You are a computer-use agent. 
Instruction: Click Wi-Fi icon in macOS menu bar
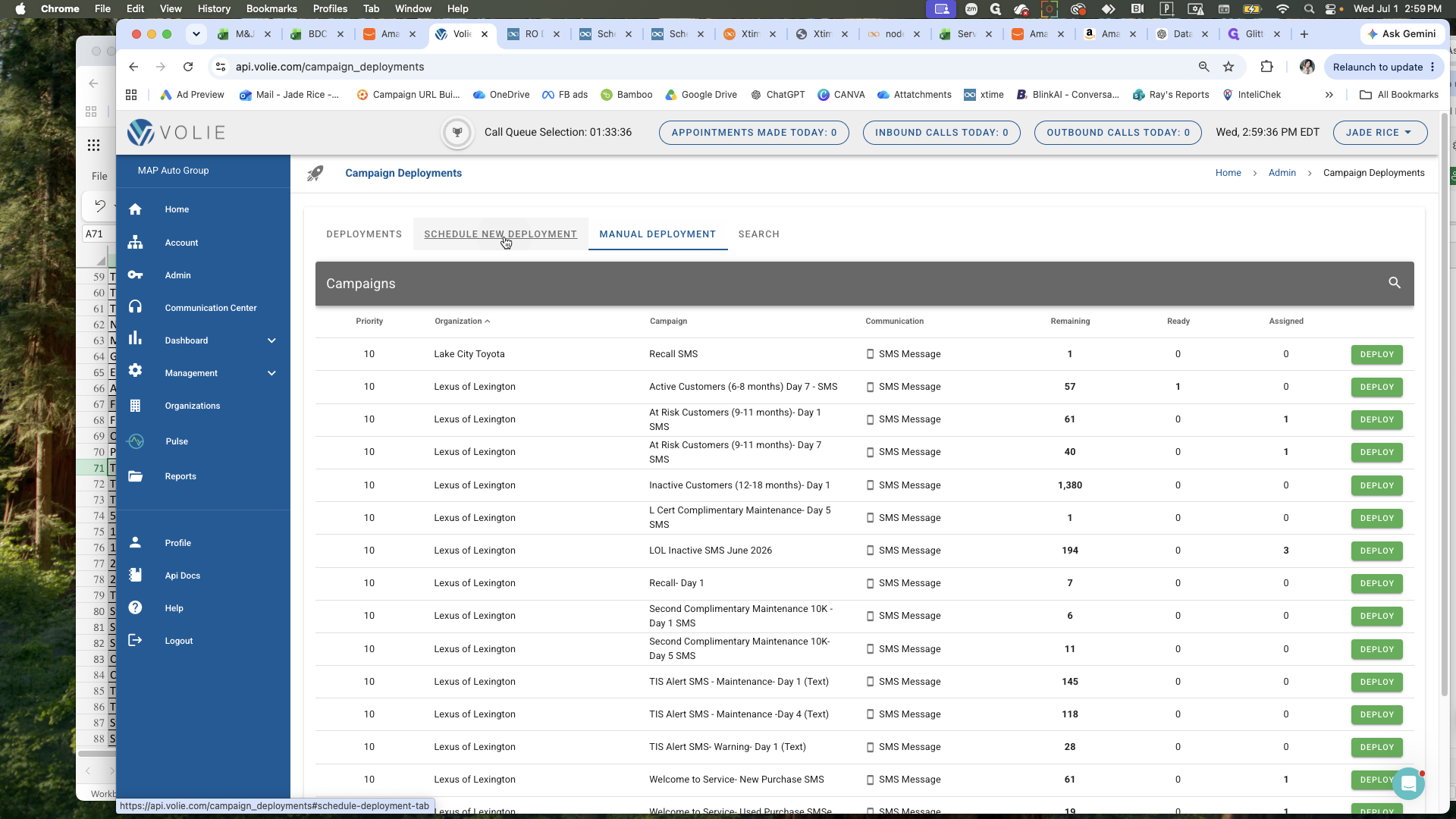pyautogui.click(x=1282, y=9)
